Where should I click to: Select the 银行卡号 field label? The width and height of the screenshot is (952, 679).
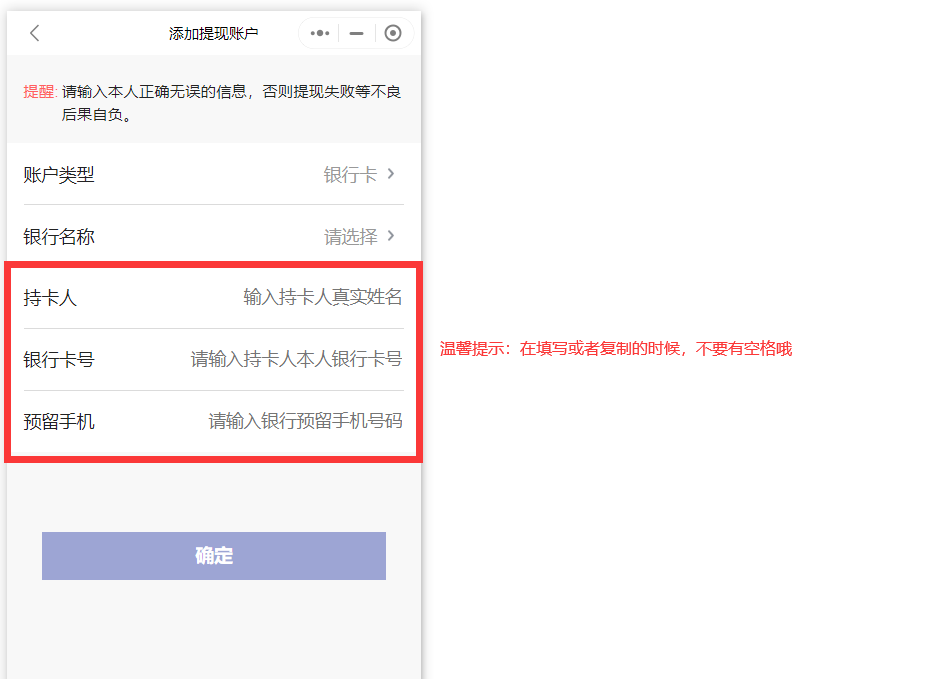pos(59,359)
